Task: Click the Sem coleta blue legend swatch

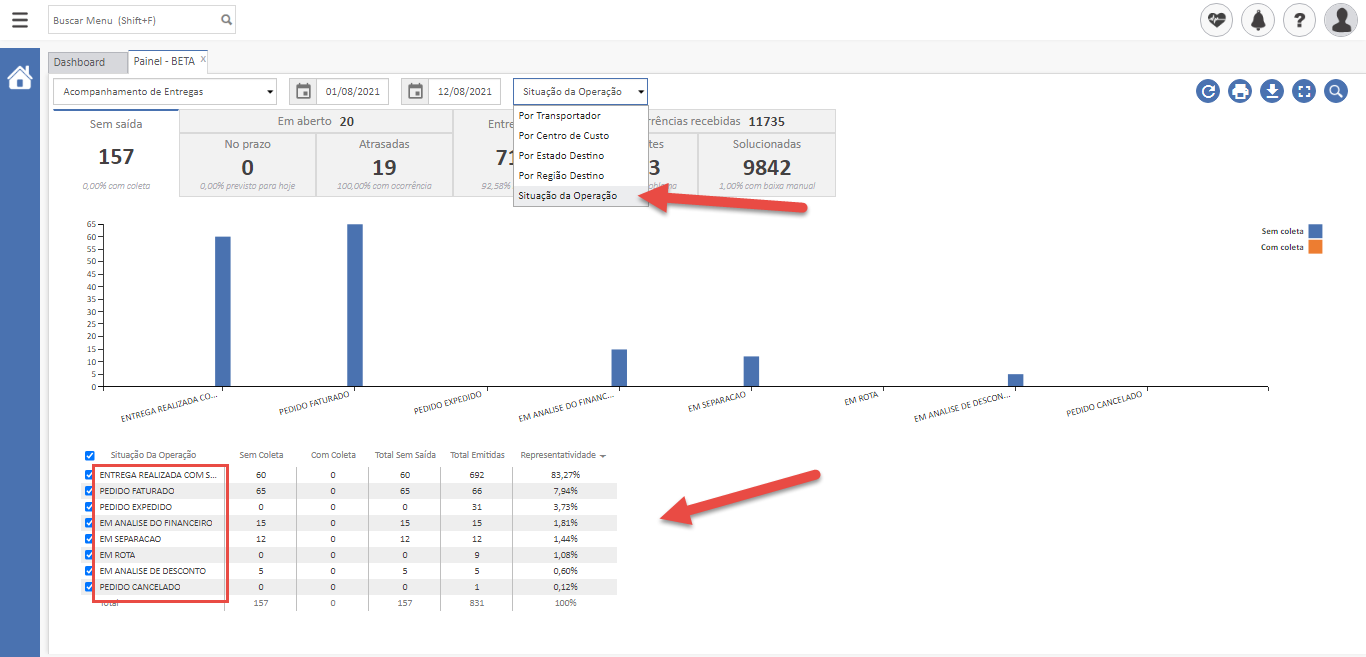Action: point(1315,231)
